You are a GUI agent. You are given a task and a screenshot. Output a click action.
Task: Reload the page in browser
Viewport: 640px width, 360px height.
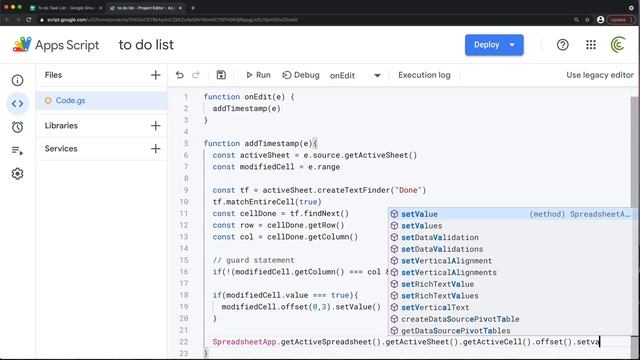(x=29, y=20)
